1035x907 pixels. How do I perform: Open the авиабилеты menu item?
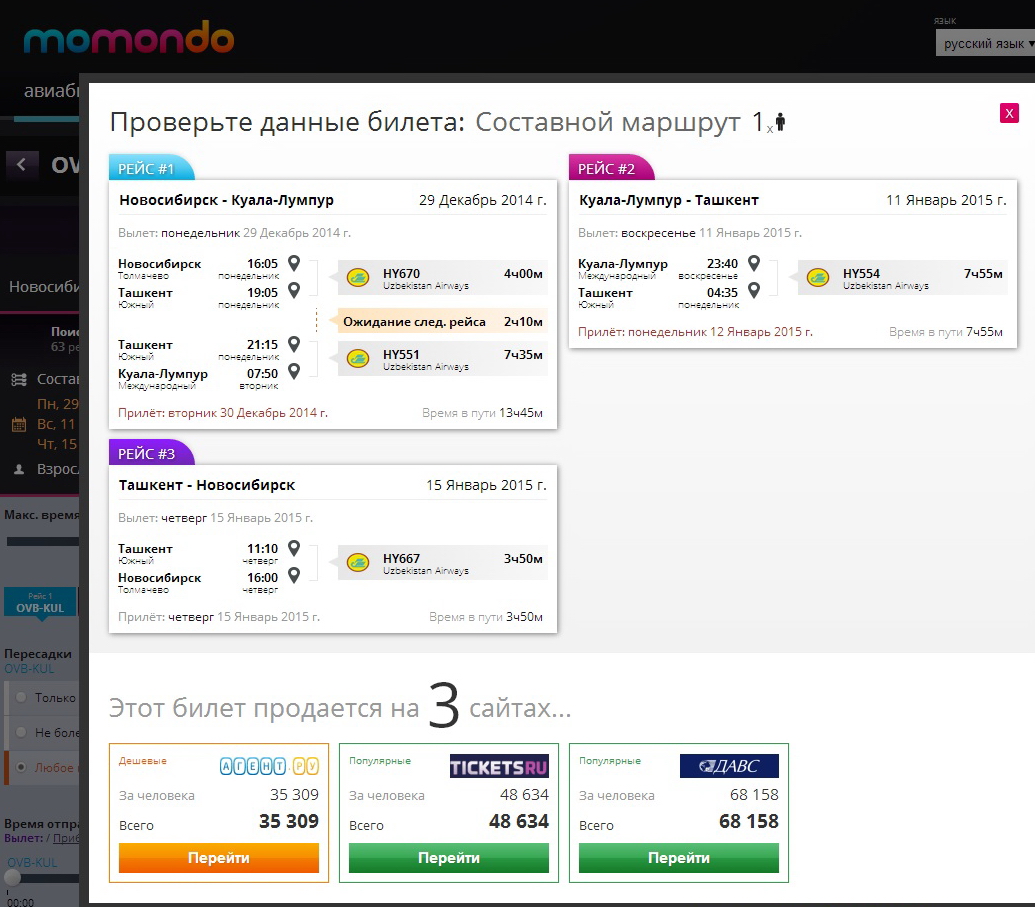51,90
